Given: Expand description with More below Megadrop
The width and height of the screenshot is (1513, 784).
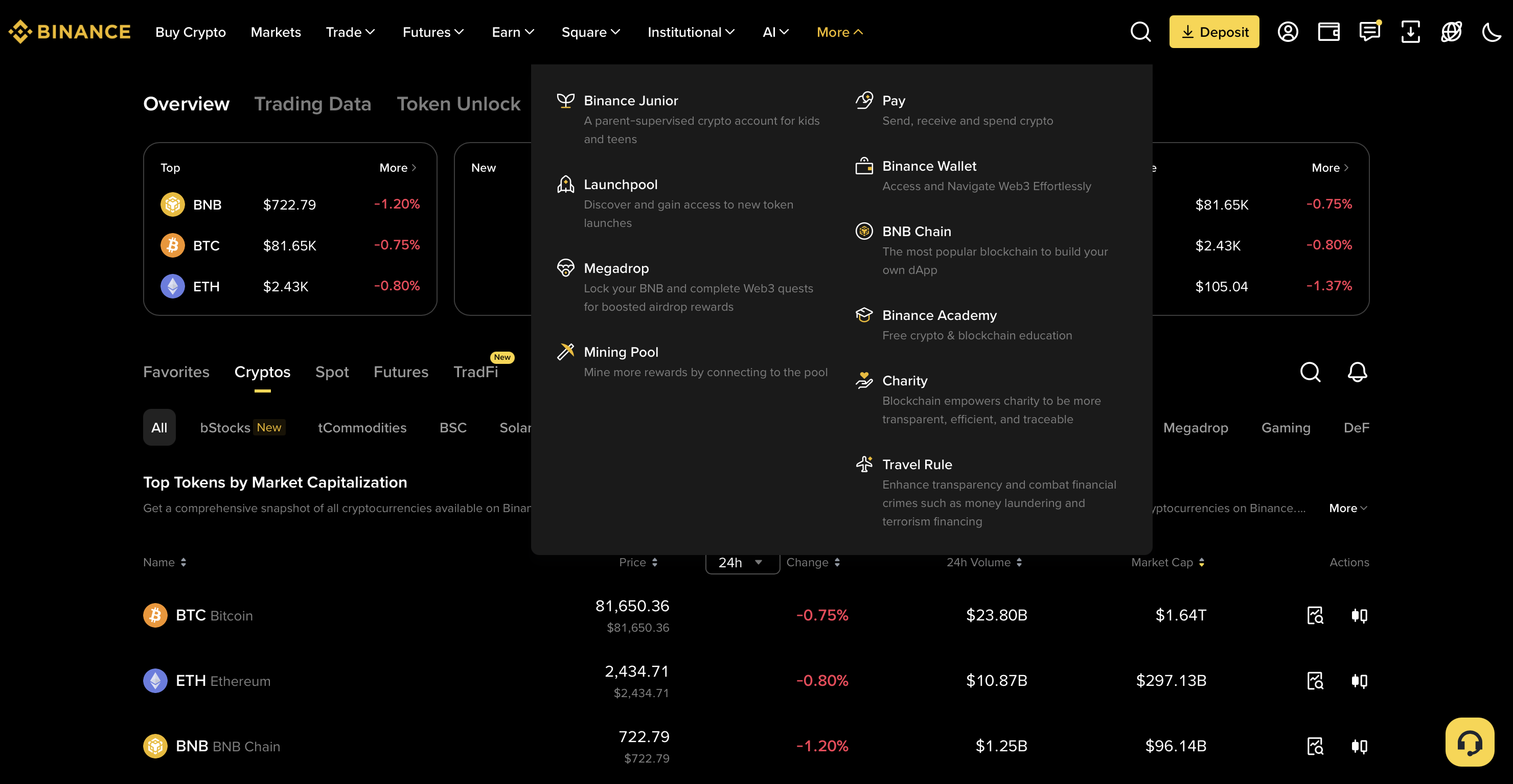Looking at the screenshot, I should [x=1348, y=508].
